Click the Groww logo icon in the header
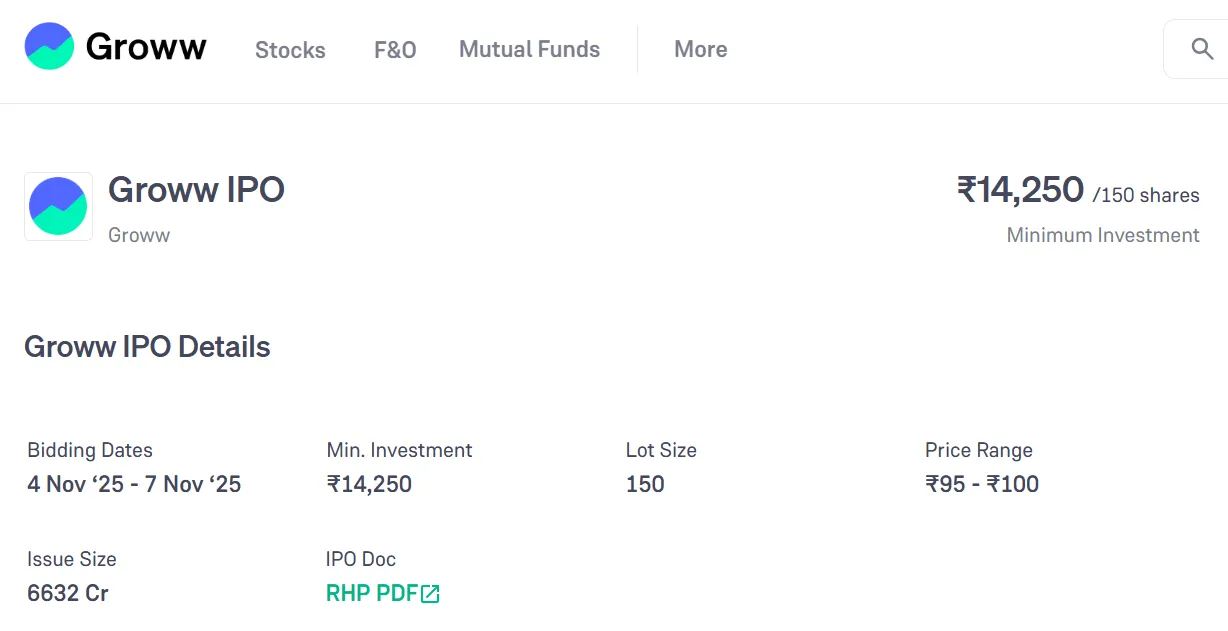The image size is (1228, 631). 47,45
